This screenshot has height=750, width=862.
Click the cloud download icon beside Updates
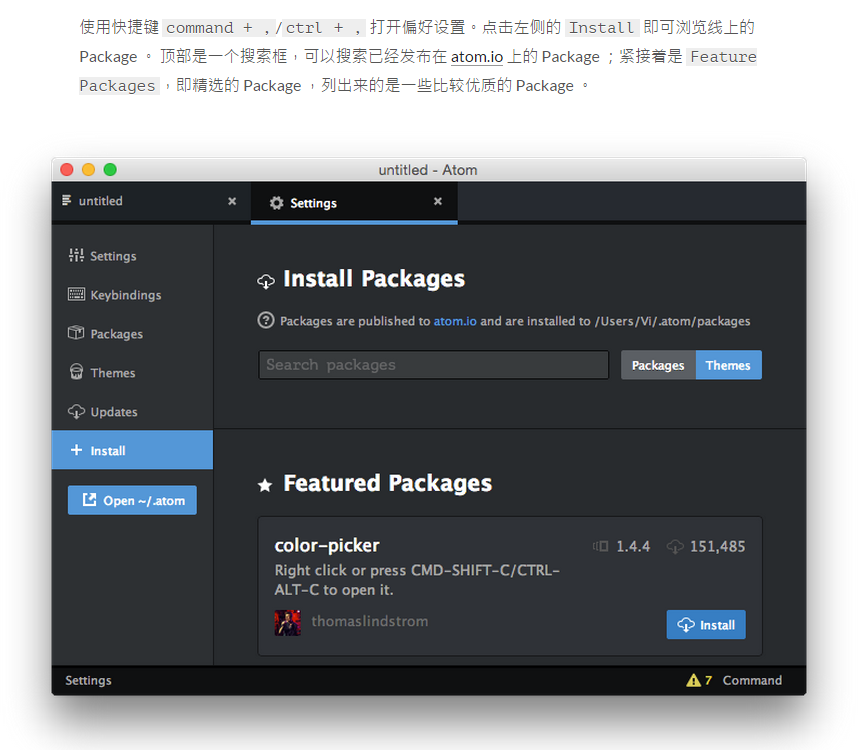(x=76, y=411)
